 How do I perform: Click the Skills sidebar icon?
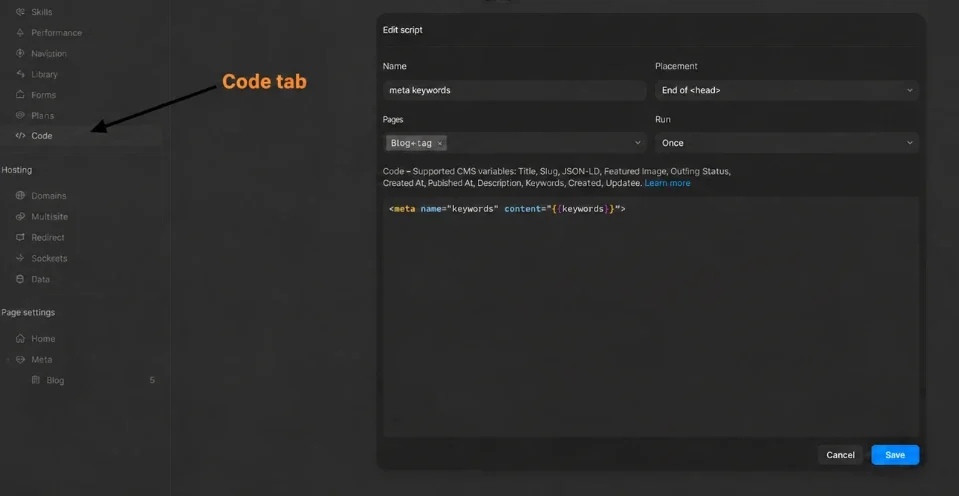(x=20, y=12)
